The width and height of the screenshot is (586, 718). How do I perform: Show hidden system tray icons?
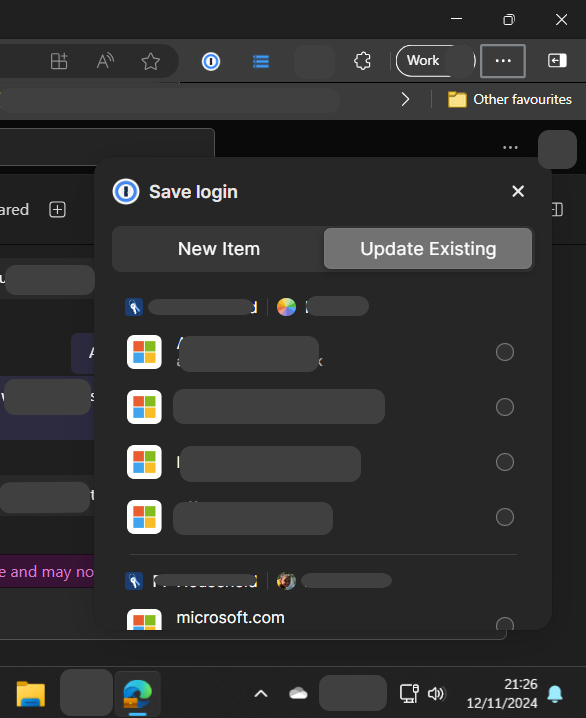click(261, 694)
